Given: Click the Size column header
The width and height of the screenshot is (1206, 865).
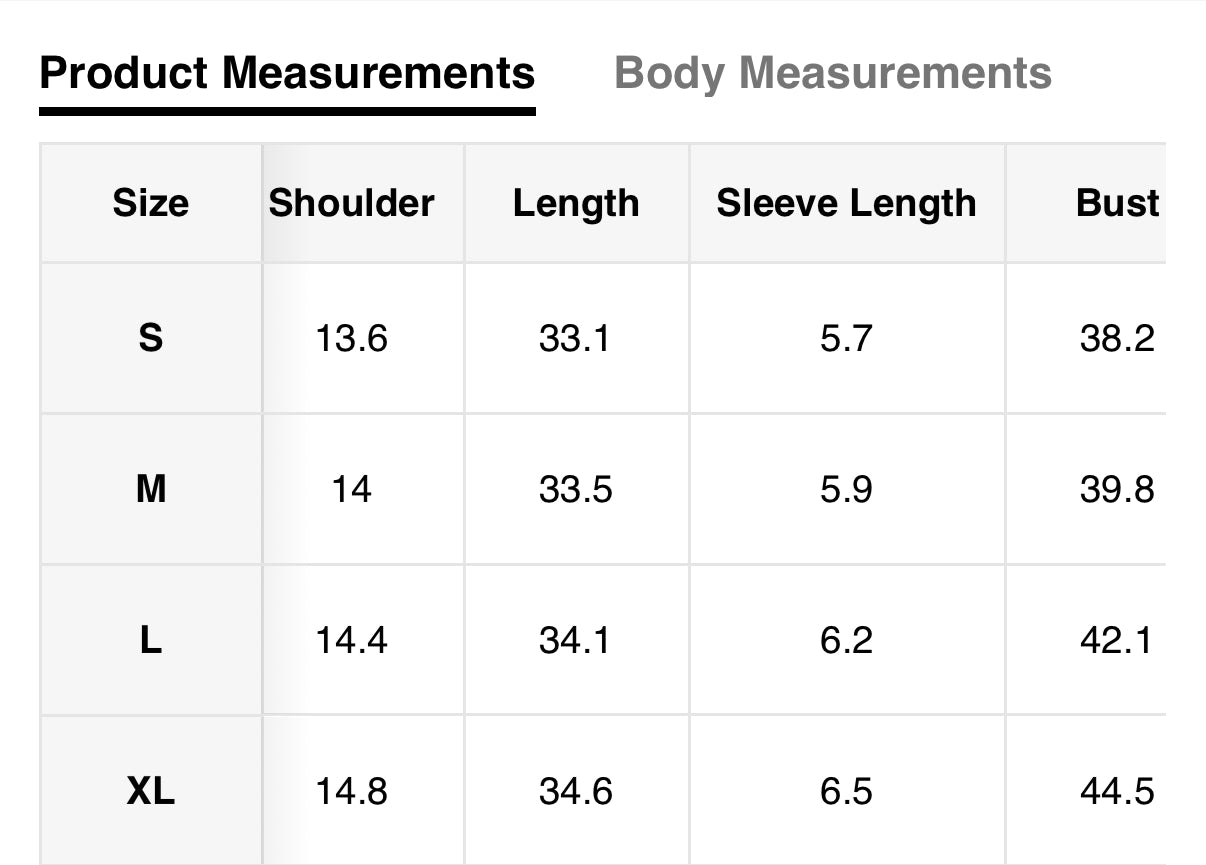Looking at the screenshot, I should tap(150, 203).
